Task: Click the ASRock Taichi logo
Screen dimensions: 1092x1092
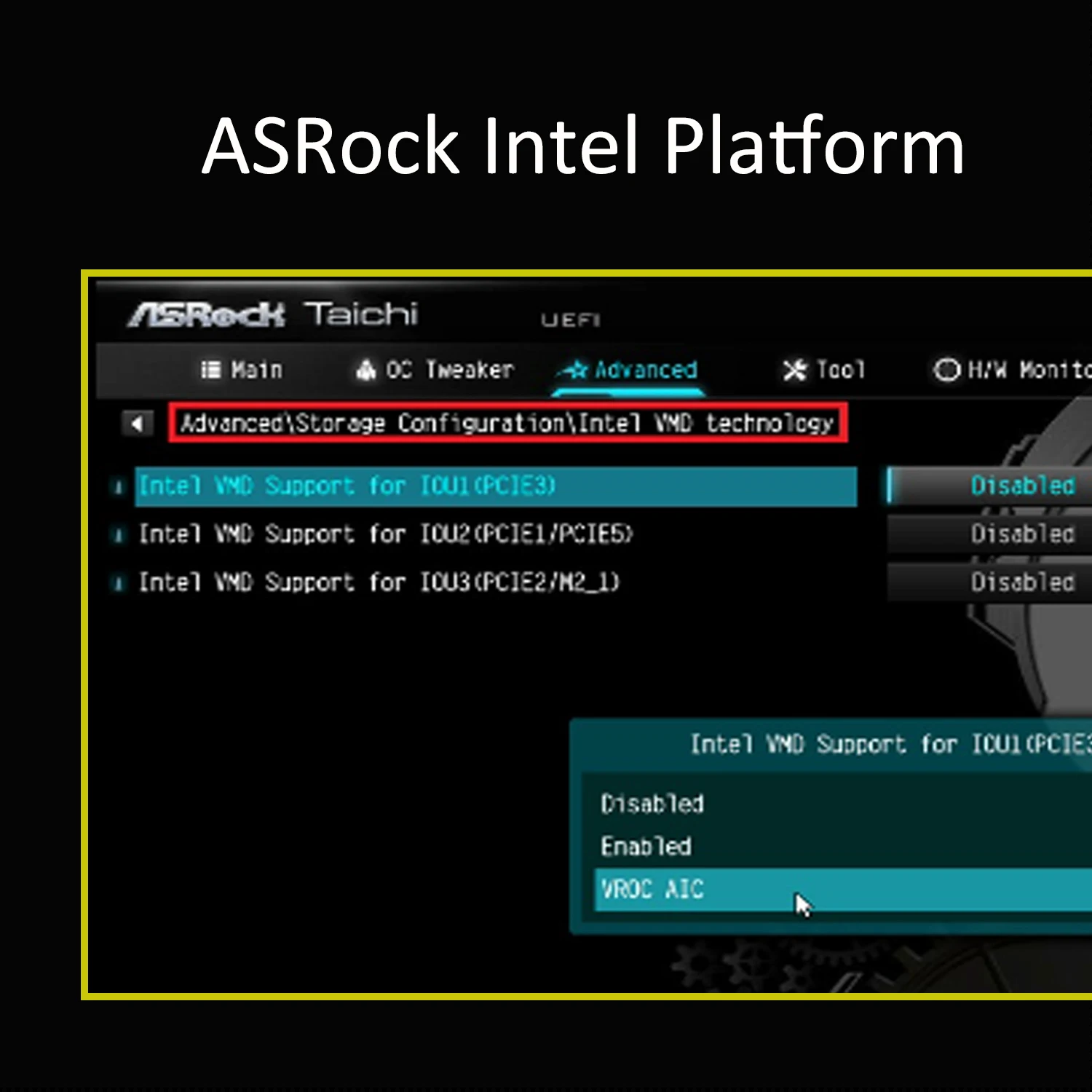Action: tap(273, 314)
